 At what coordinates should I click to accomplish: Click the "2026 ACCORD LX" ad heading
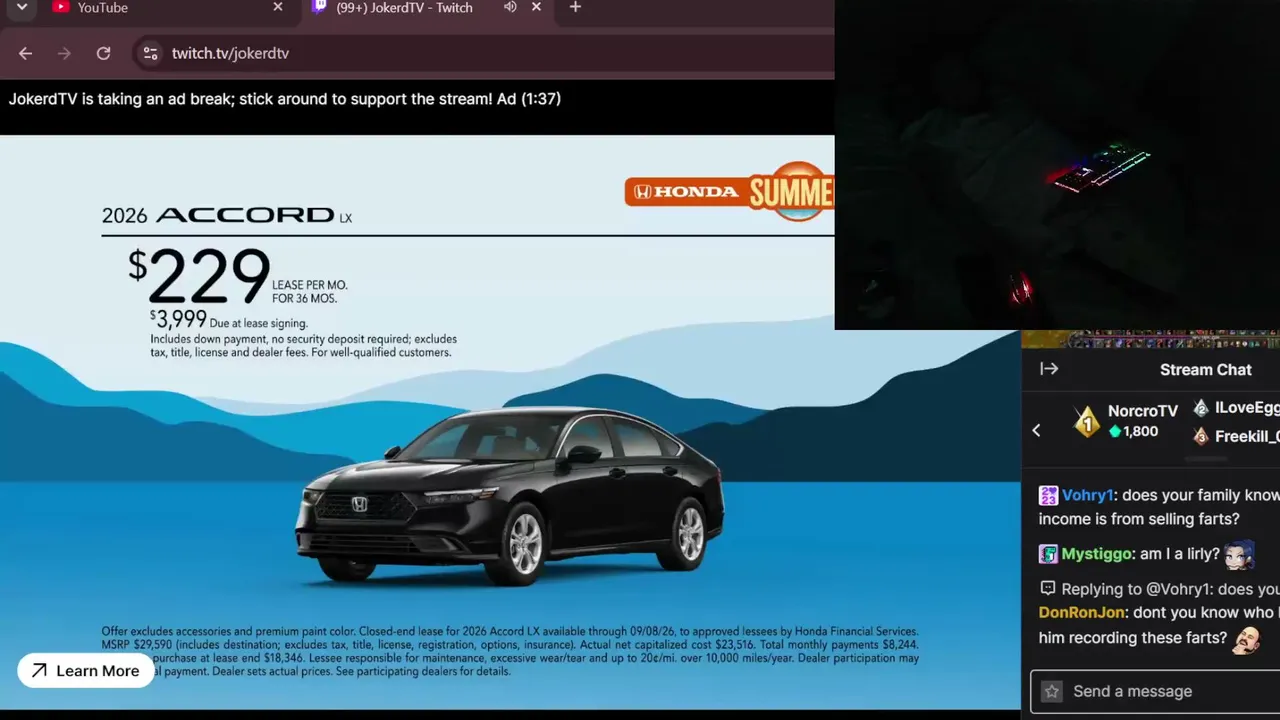[x=227, y=215]
